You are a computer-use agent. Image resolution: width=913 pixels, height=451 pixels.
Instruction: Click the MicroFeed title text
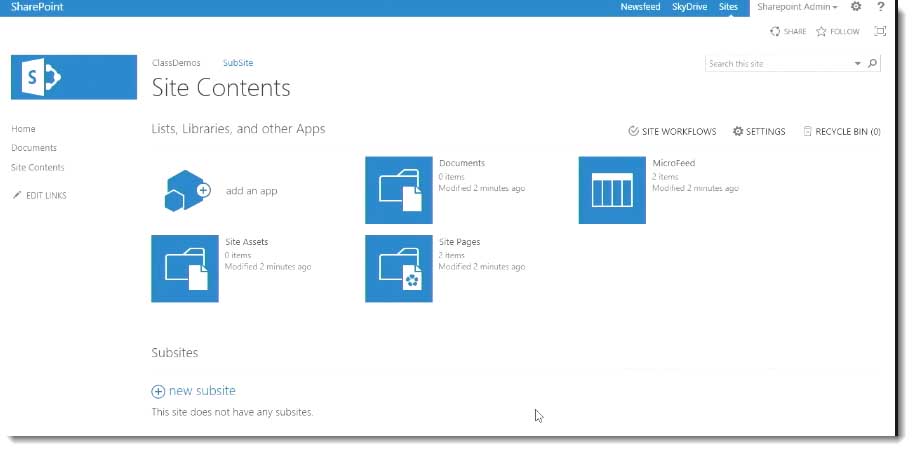click(x=674, y=163)
